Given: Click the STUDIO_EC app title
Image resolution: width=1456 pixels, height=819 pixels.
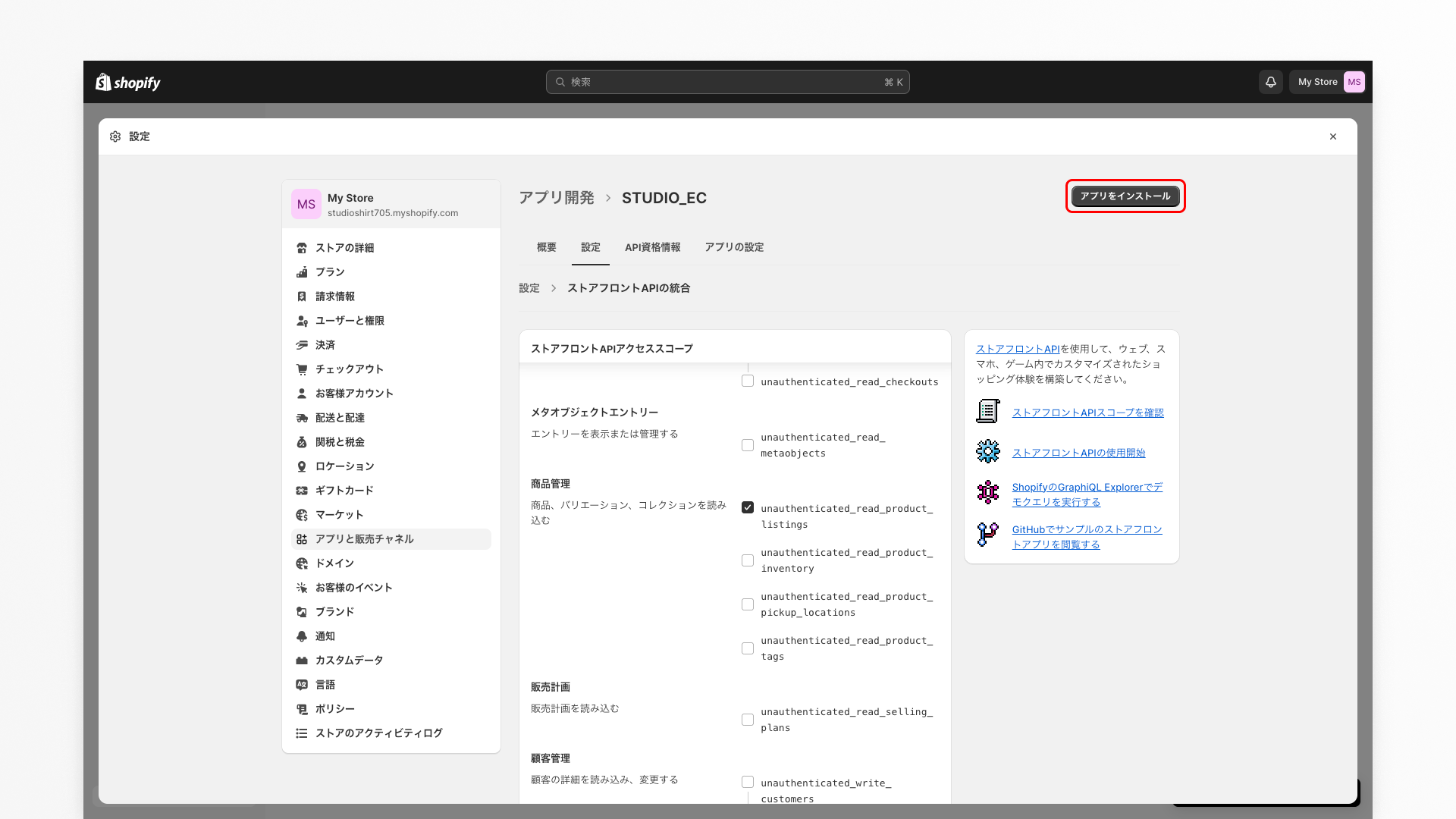Looking at the screenshot, I should point(664,198).
